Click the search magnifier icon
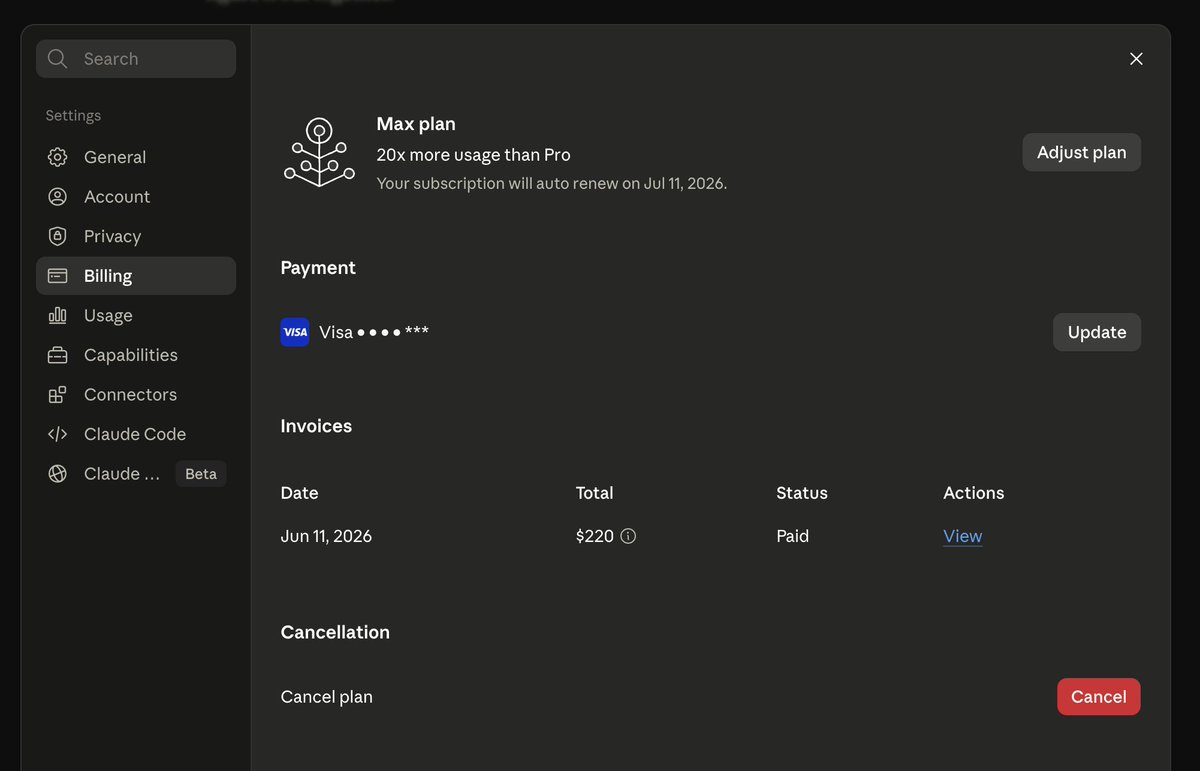The height and width of the screenshot is (771, 1200). (x=58, y=59)
